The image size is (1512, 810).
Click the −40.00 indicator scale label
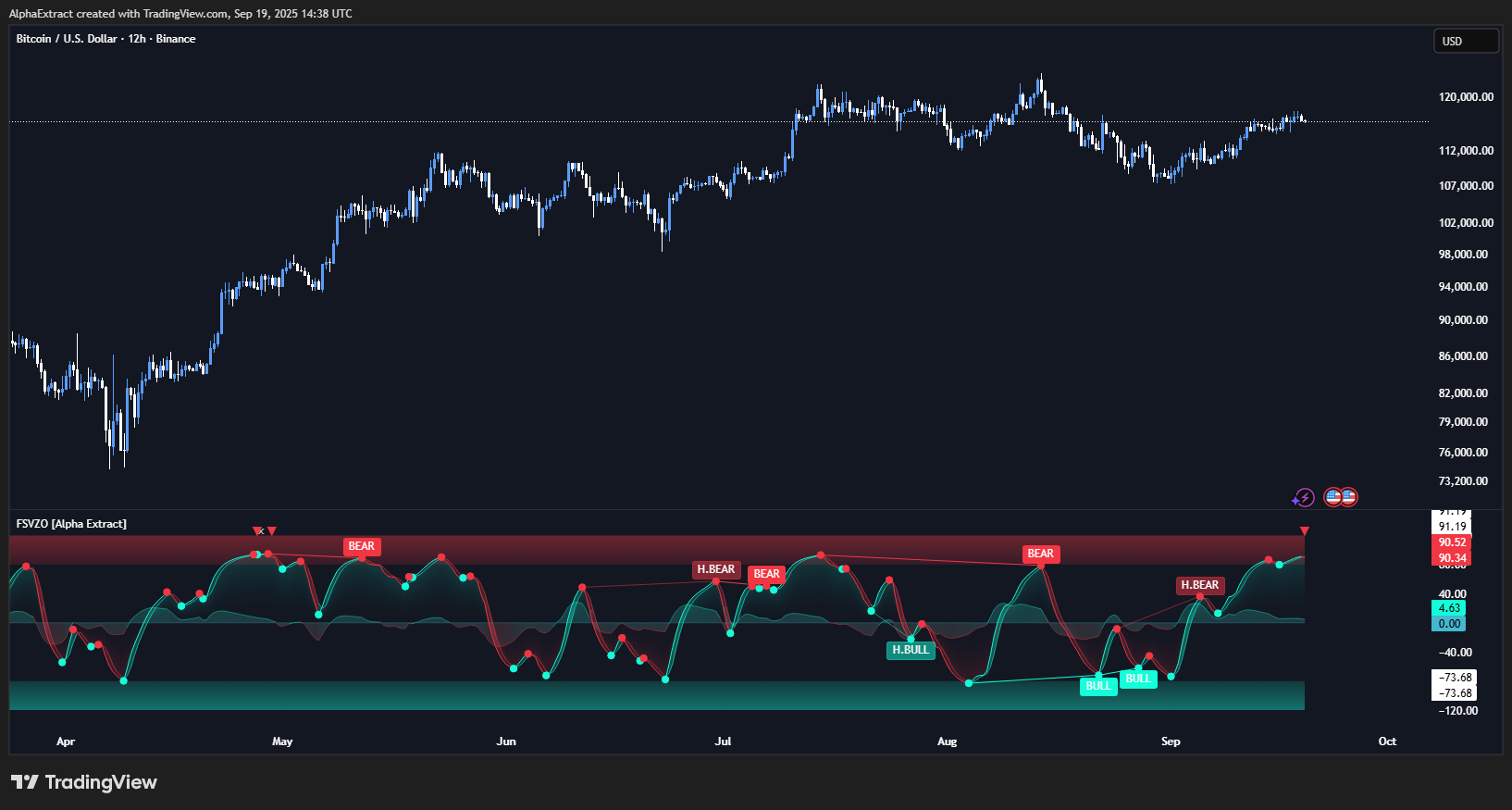pos(1456,653)
